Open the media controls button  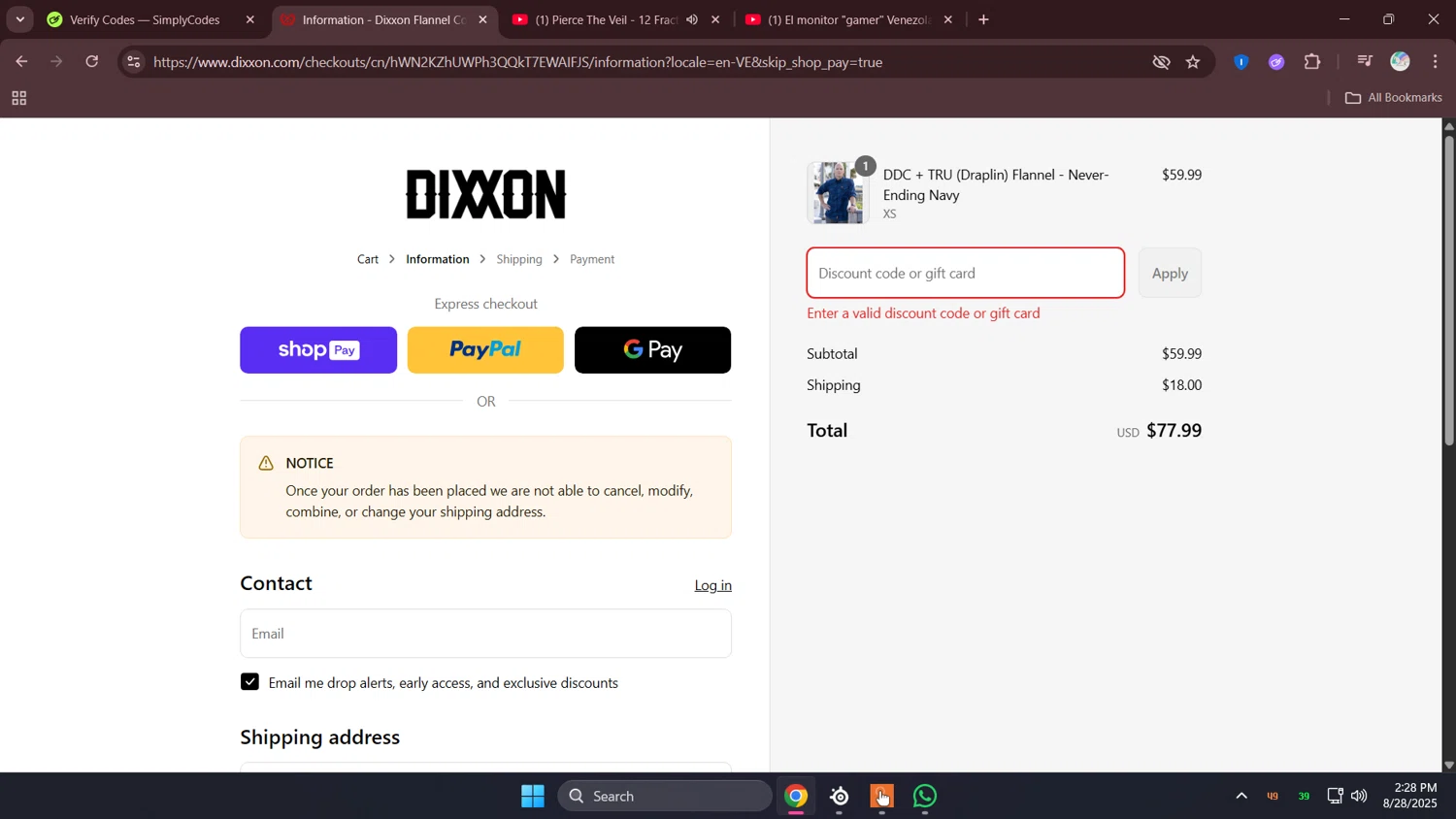[1365, 62]
